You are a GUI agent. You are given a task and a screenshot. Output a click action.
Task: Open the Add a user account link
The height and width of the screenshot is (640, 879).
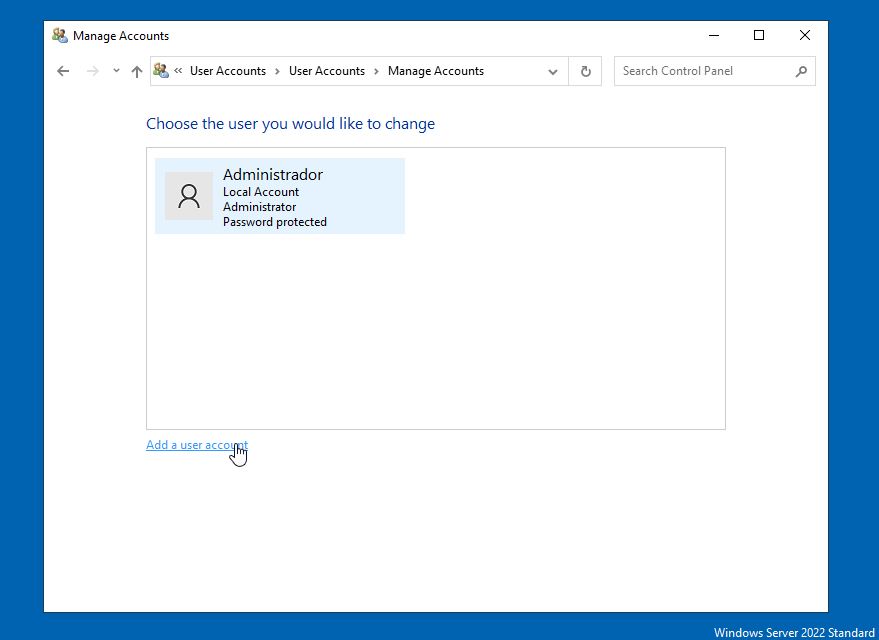[196, 445]
